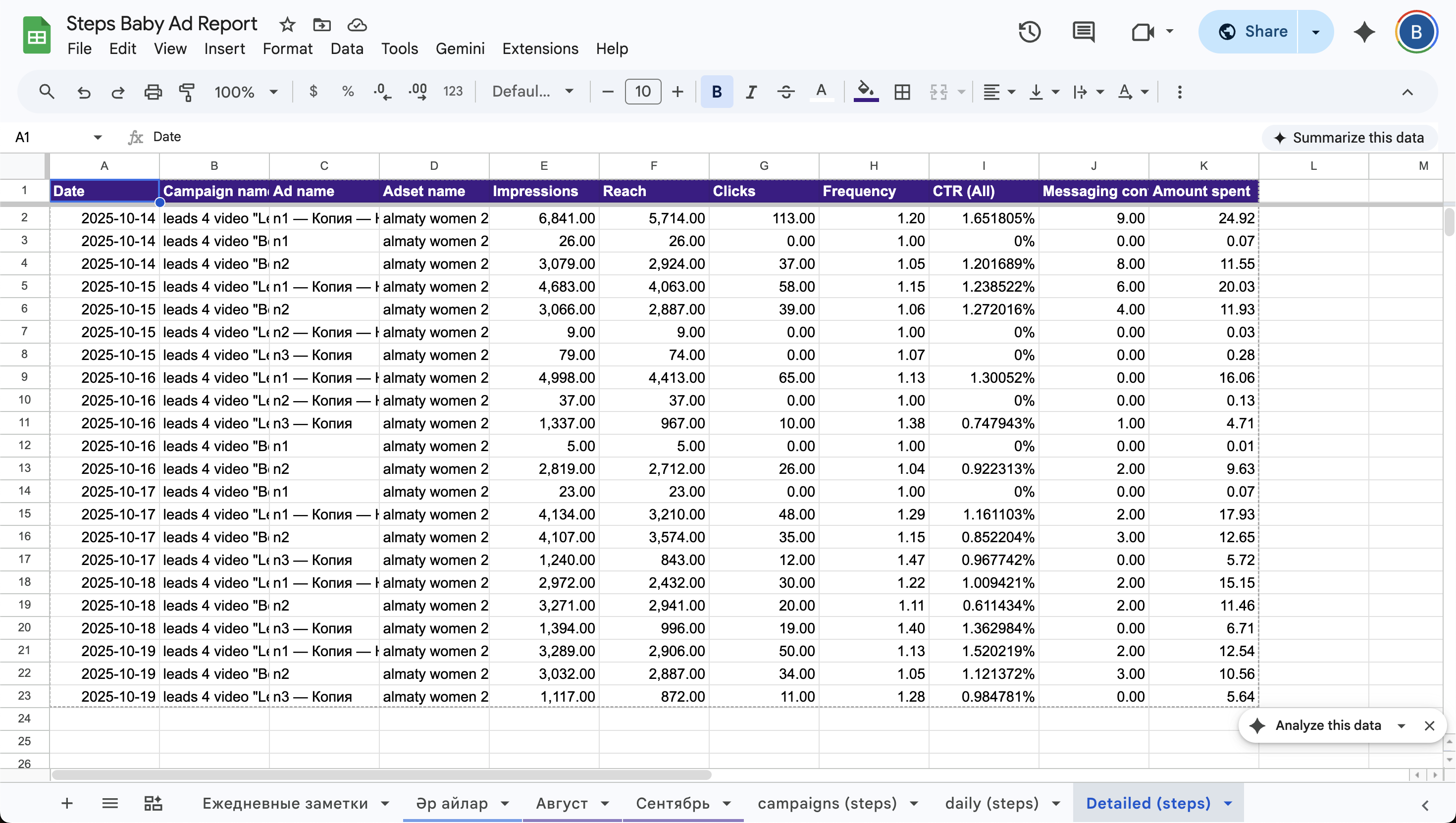Viewport: 1456px width, 823px height.
Task: Open the comments panel icon
Action: point(1083,32)
